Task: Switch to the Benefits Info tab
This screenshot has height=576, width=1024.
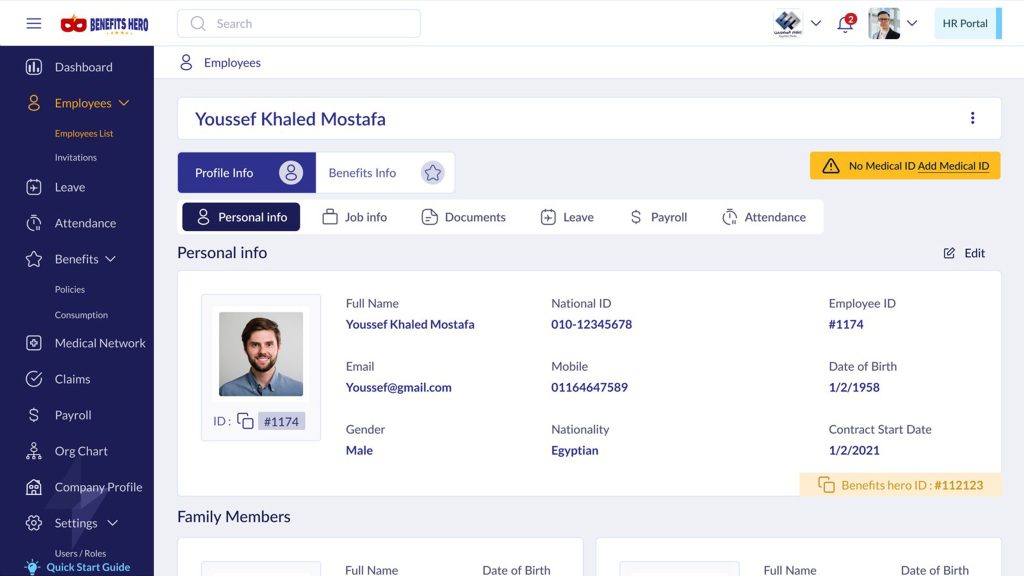Action: [385, 172]
